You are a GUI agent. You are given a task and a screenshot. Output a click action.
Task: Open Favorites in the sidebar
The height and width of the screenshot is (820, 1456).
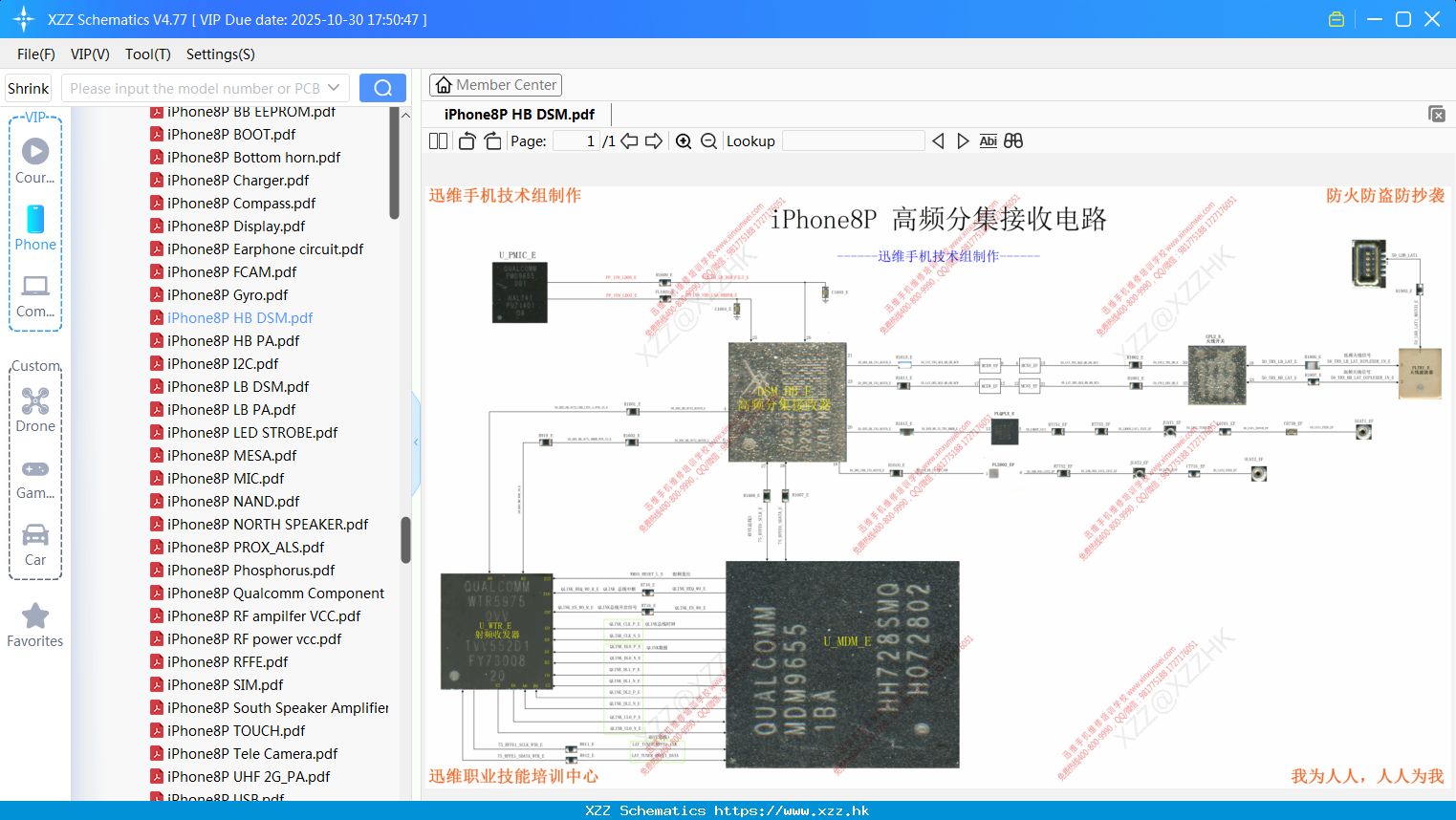click(x=35, y=626)
